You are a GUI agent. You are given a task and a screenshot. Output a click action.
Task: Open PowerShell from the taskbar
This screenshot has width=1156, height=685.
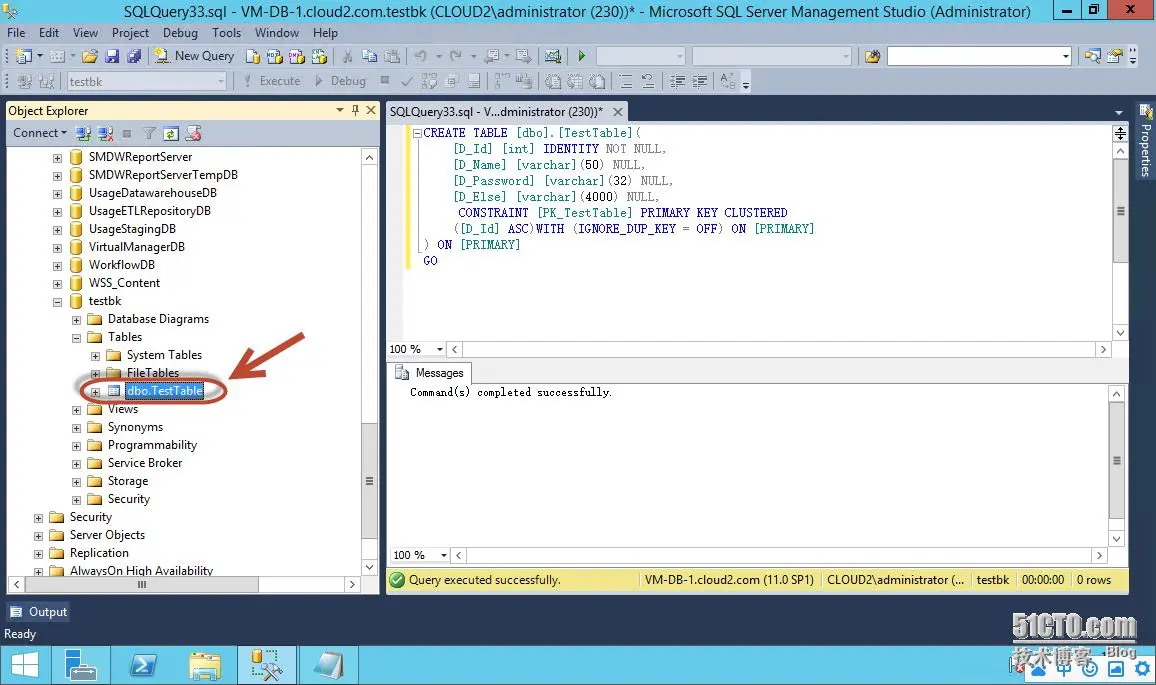click(142, 666)
